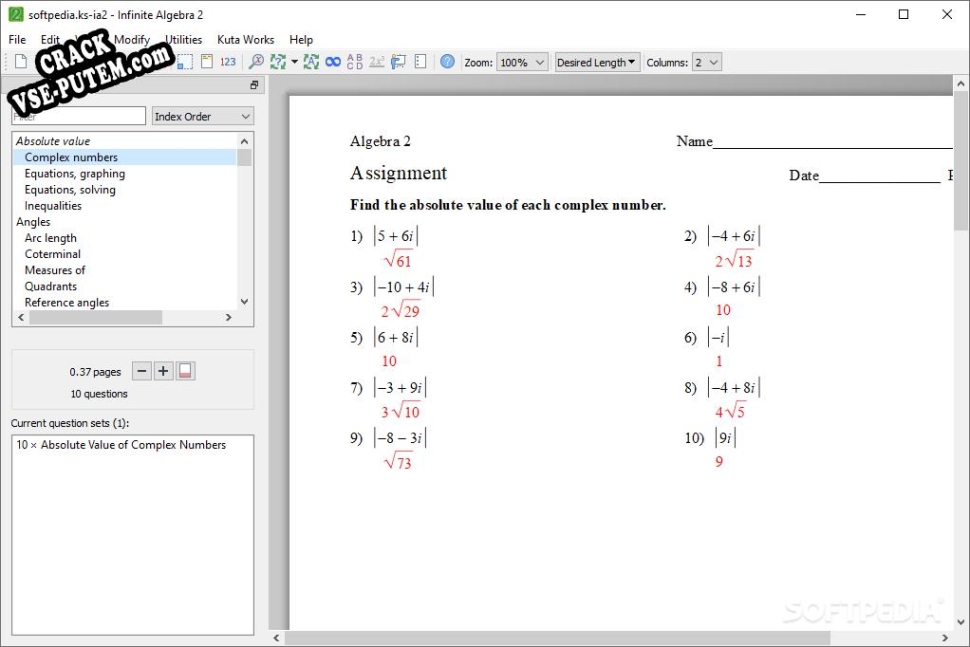
Task: Click the ABCD multiple choice icon
Action: click(354, 61)
